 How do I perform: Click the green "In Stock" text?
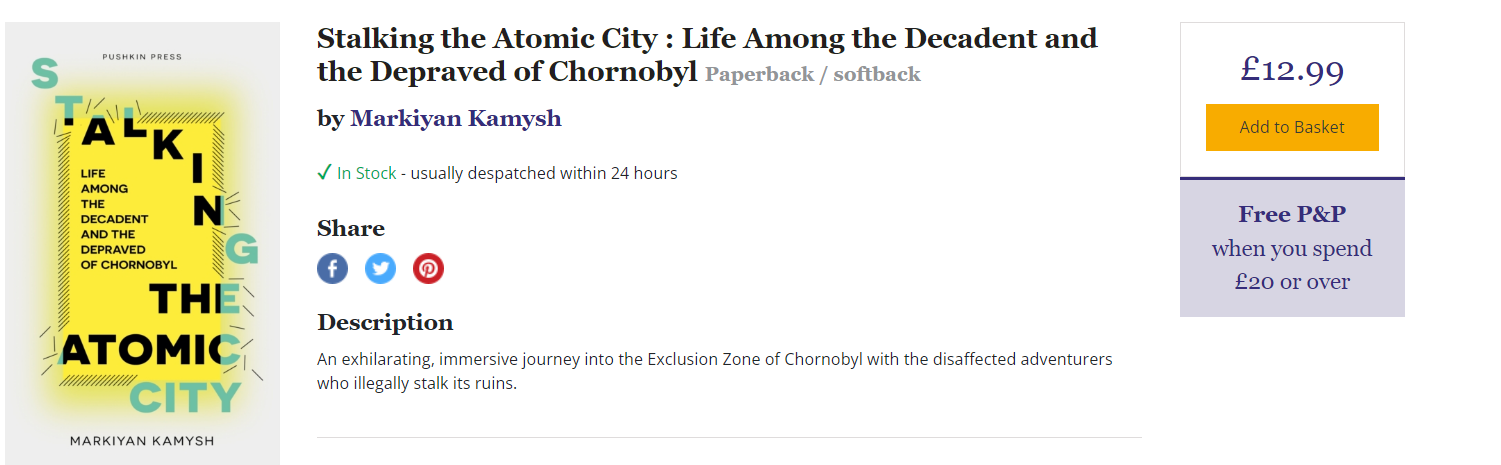coord(366,173)
